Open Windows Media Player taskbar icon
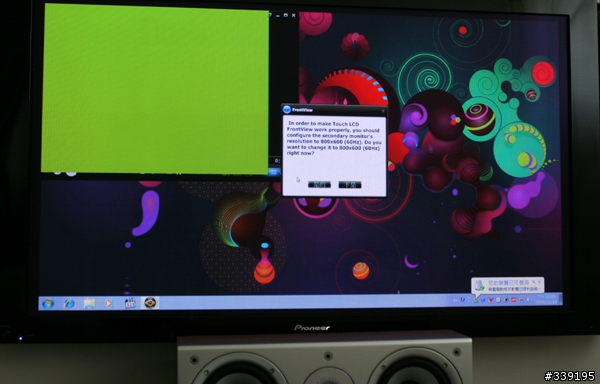The height and width of the screenshot is (384, 600). point(109,304)
